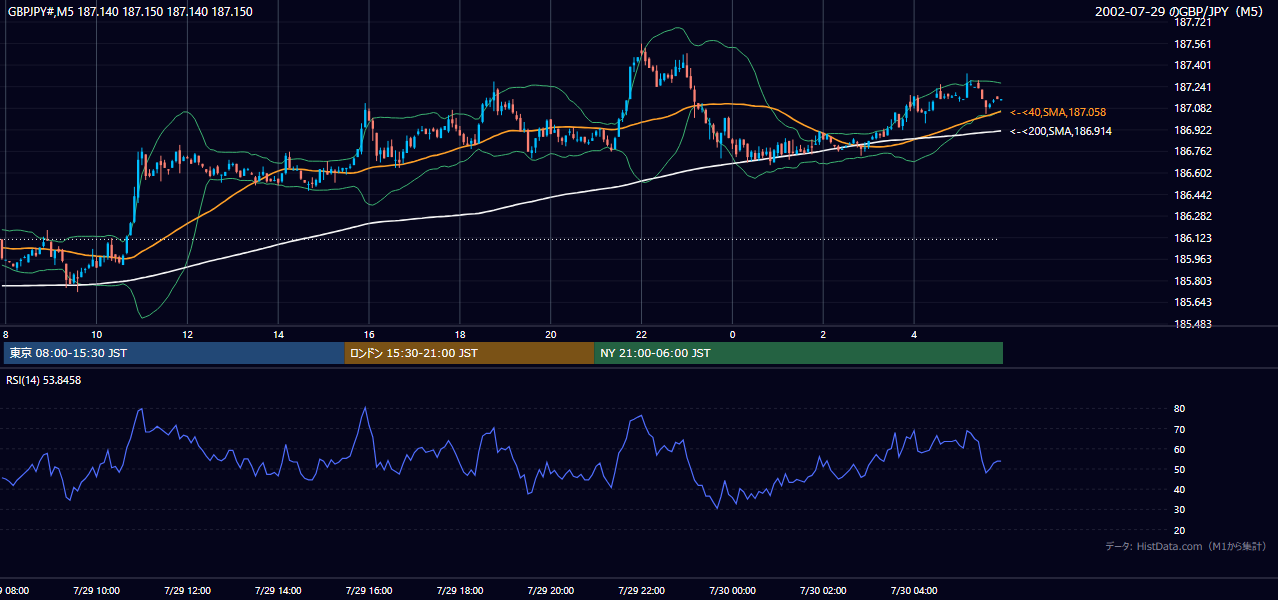Click price axis value 185.803
The height and width of the screenshot is (600, 1278).
(x=1193, y=281)
